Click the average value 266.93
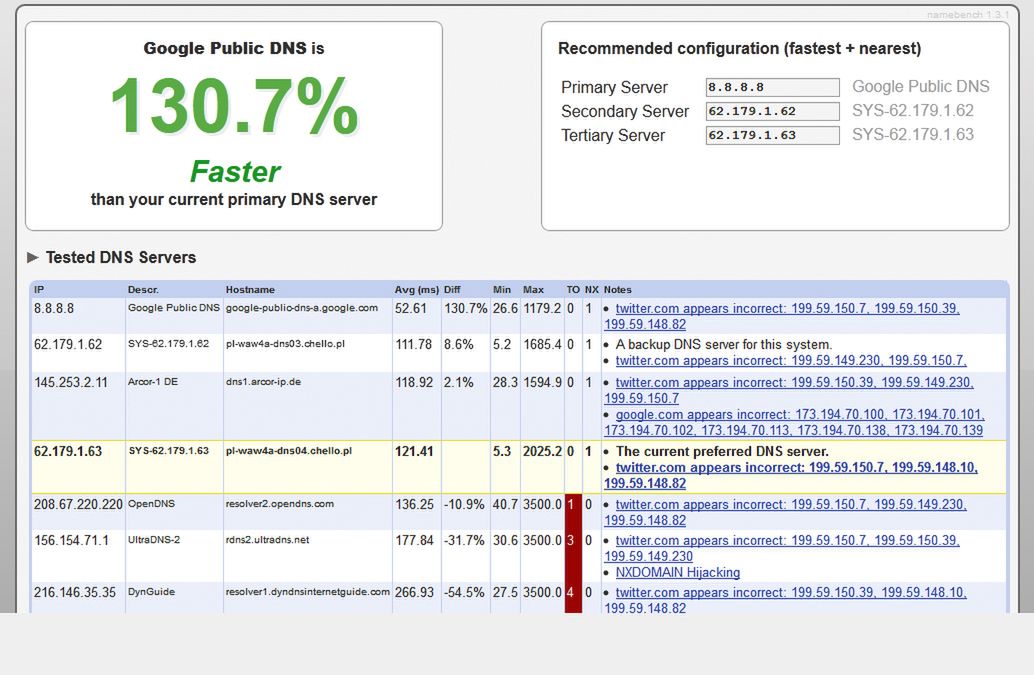The height and width of the screenshot is (675, 1034). (414, 592)
